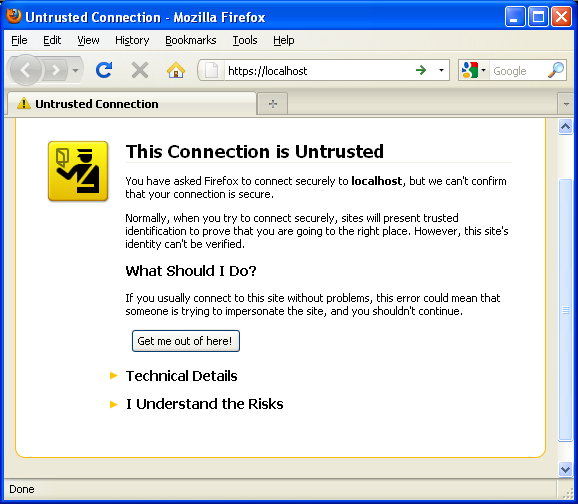
Task: Click the 'What Should I Do?' heading
Action: pos(191,271)
